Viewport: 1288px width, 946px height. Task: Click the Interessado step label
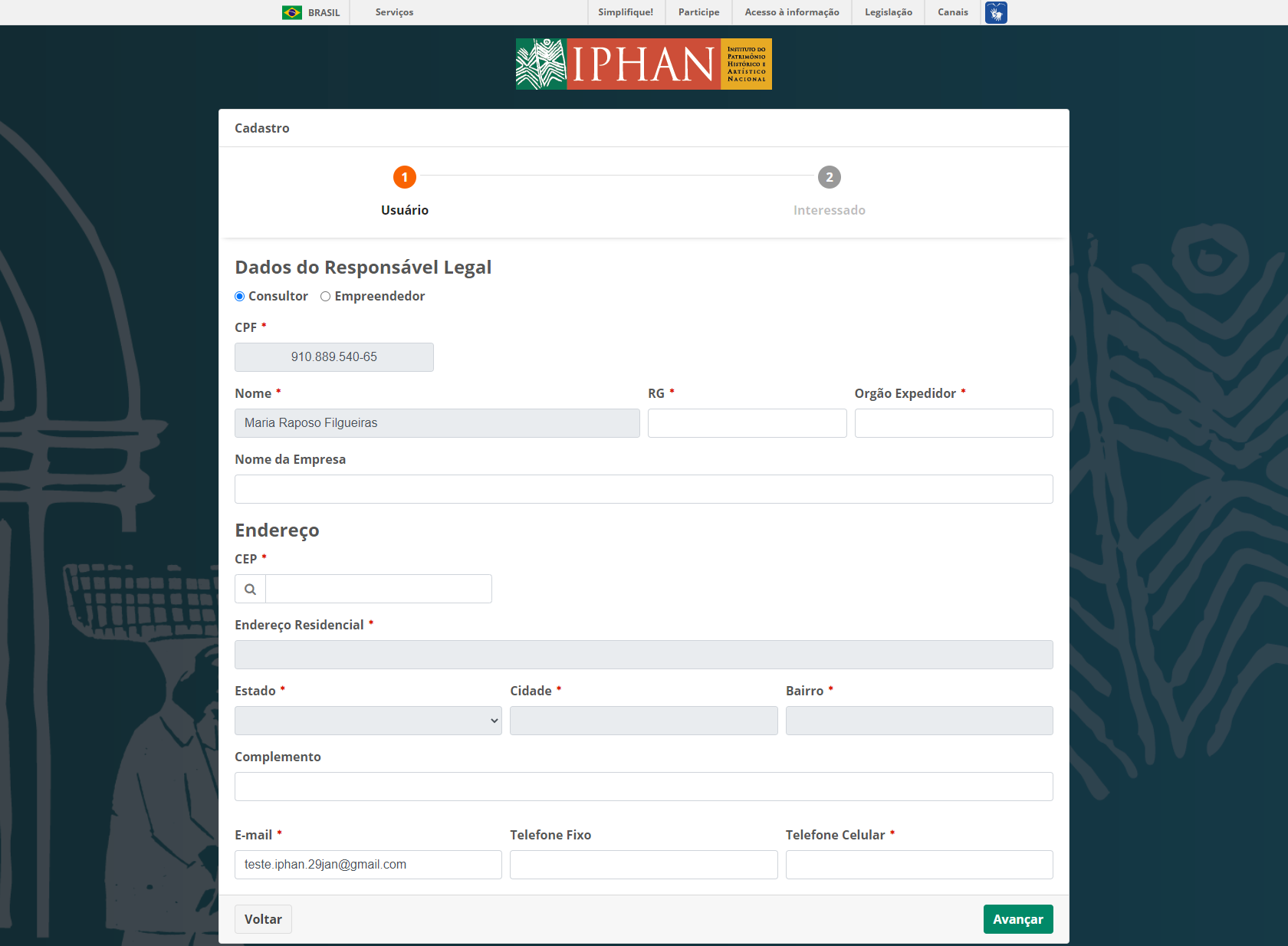point(830,210)
